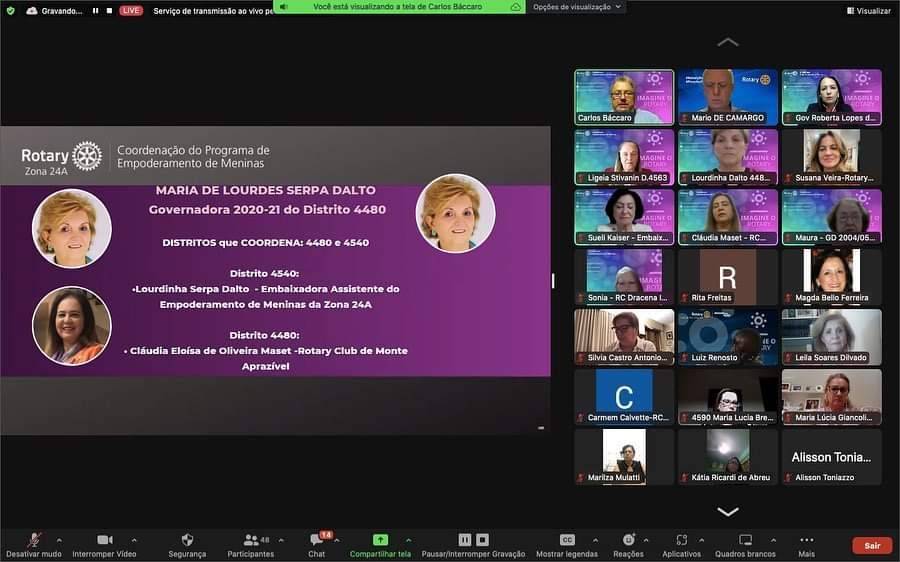Toggle microphone with Desativar mudo button
The width and height of the screenshot is (900, 562).
coord(34,540)
